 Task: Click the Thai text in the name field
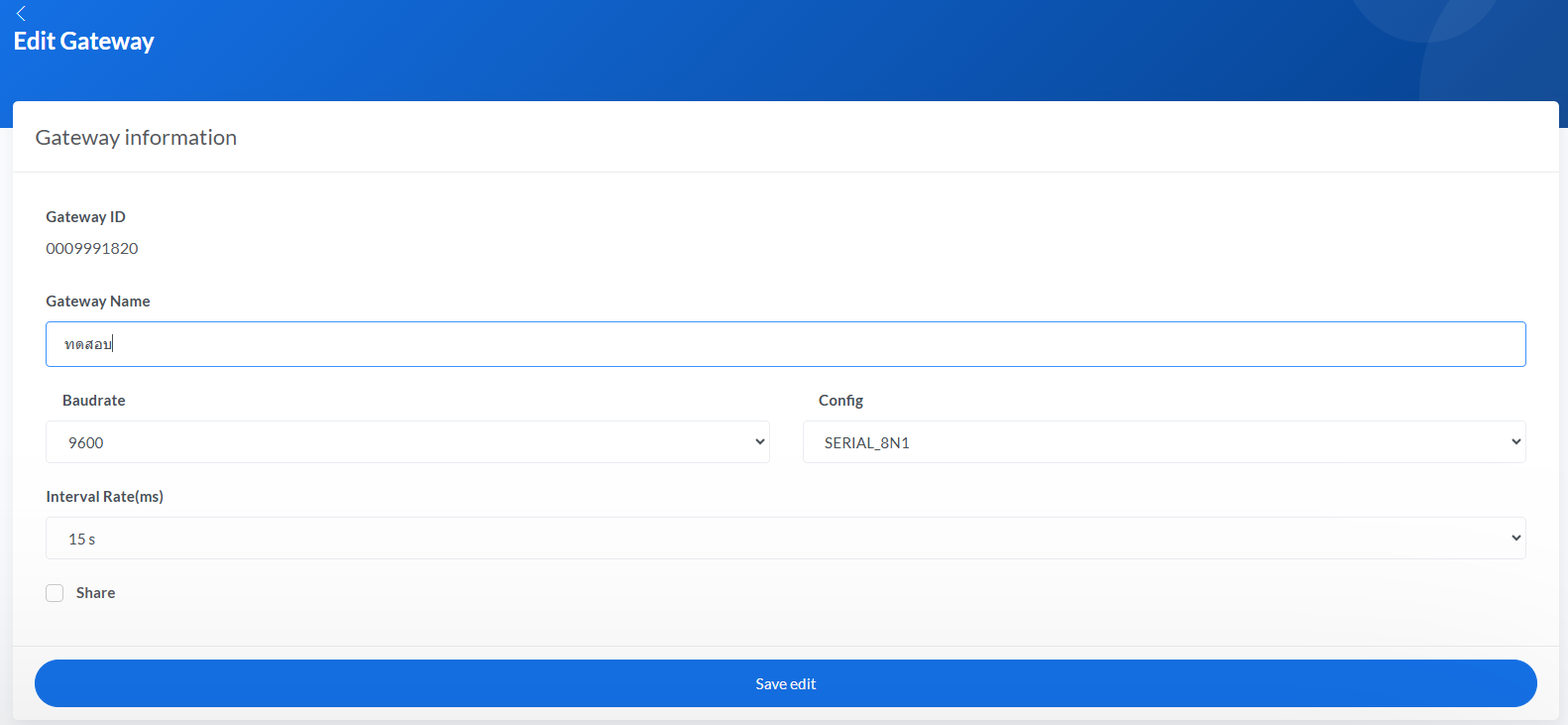click(x=88, y=344)
